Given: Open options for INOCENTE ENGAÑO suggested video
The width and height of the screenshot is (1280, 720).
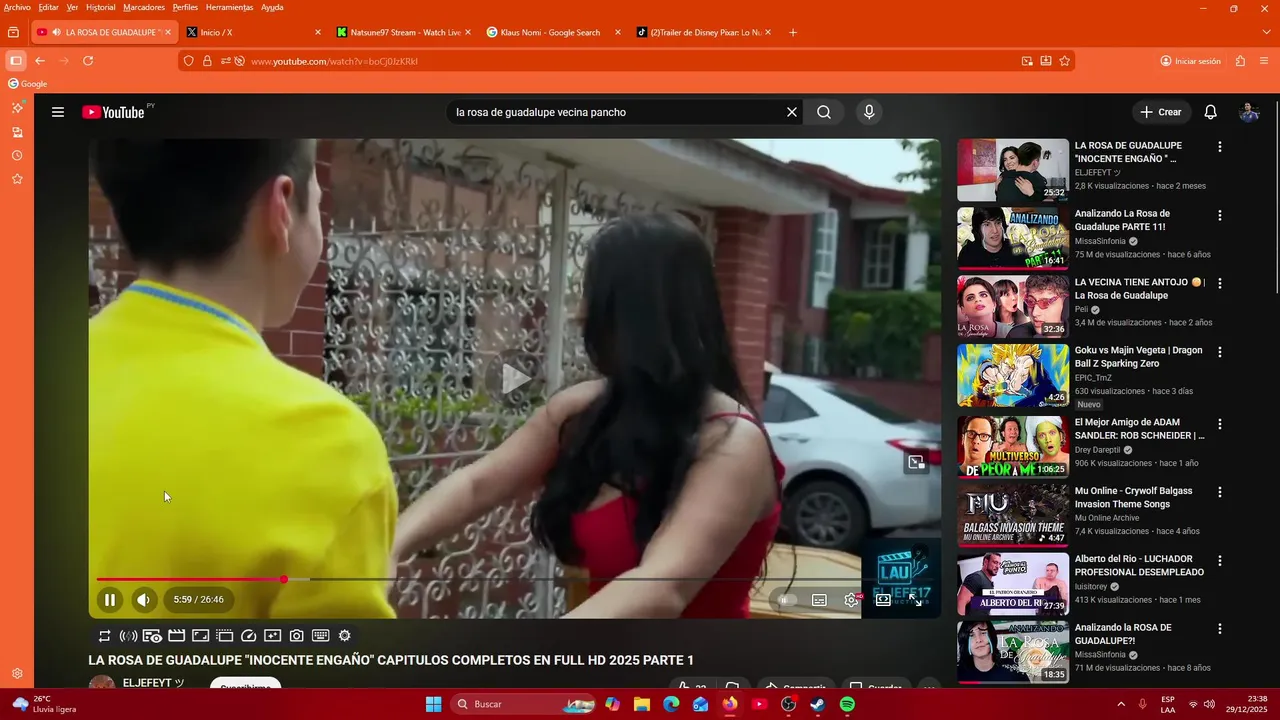Looking at the screenshot, I should (x=1220, y=147).
